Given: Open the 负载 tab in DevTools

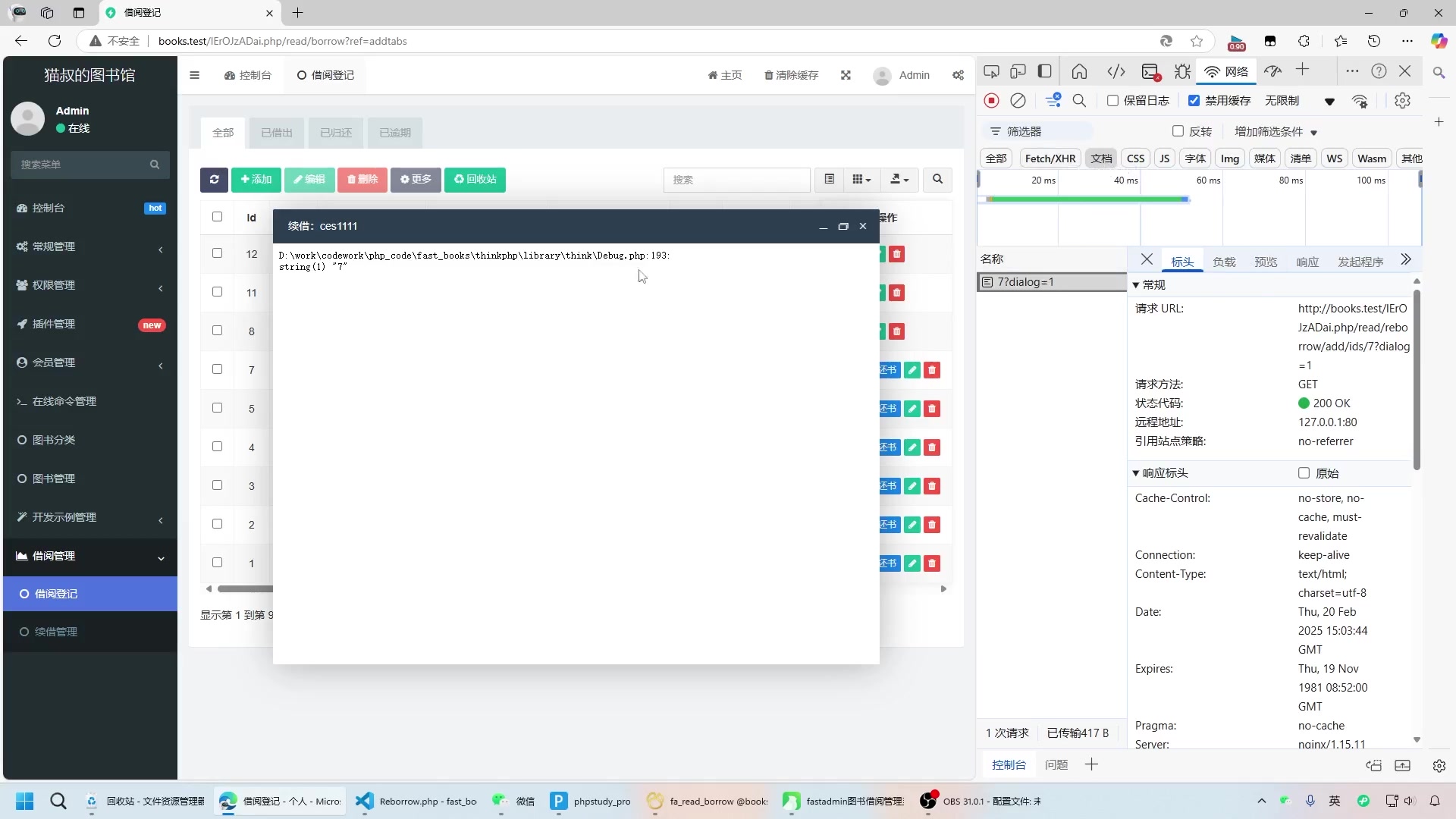Looking at the screenshot, I should tap(1224, 262).
